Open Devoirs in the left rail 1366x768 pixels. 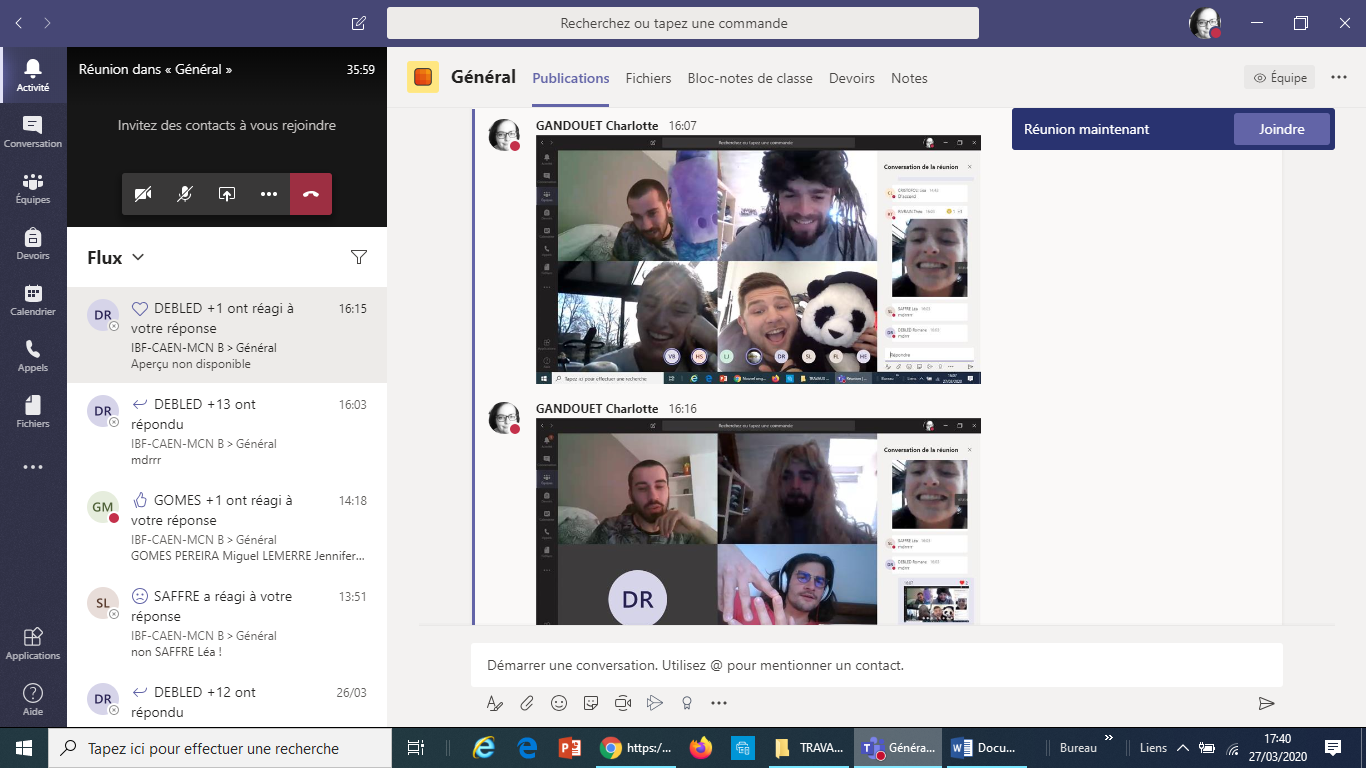pos(33,243)
